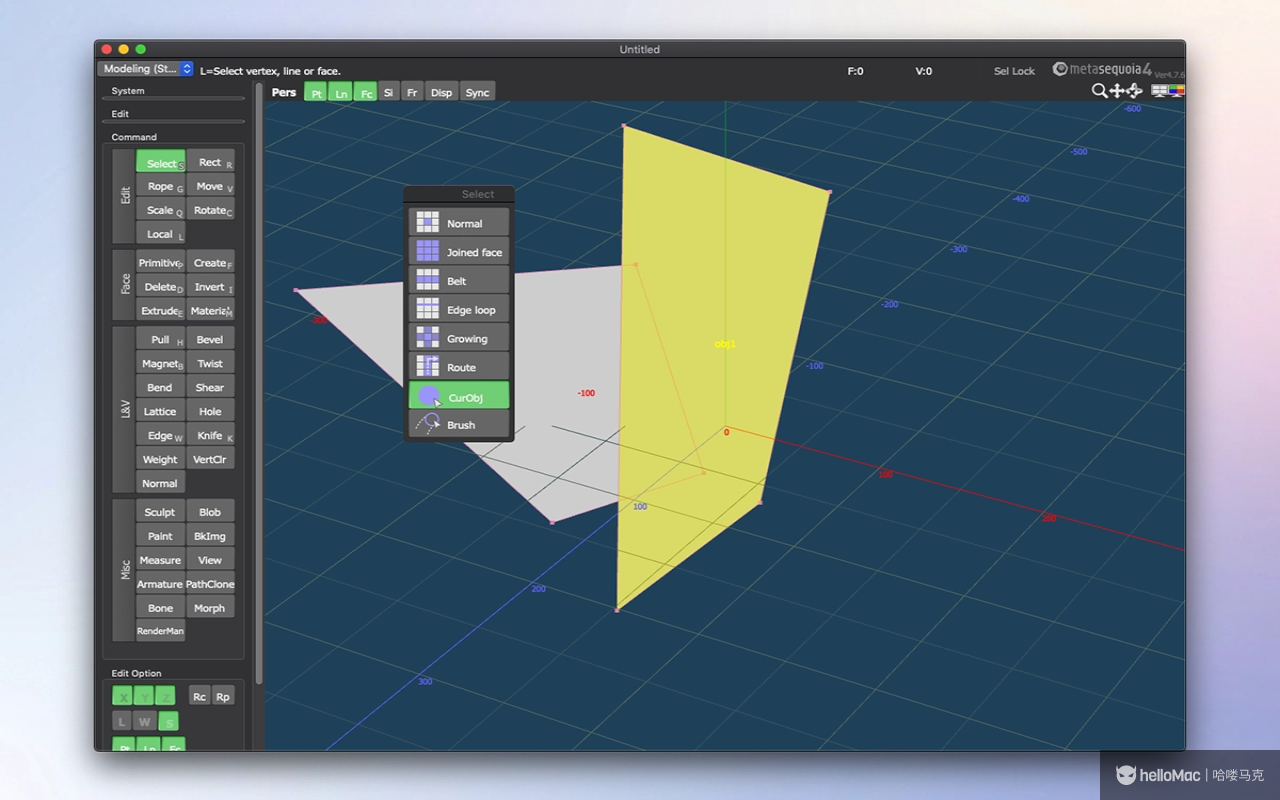Select the Zoom magnifier view tool
Viewport: 1280px width, 800px height.
pos(1099,91)
